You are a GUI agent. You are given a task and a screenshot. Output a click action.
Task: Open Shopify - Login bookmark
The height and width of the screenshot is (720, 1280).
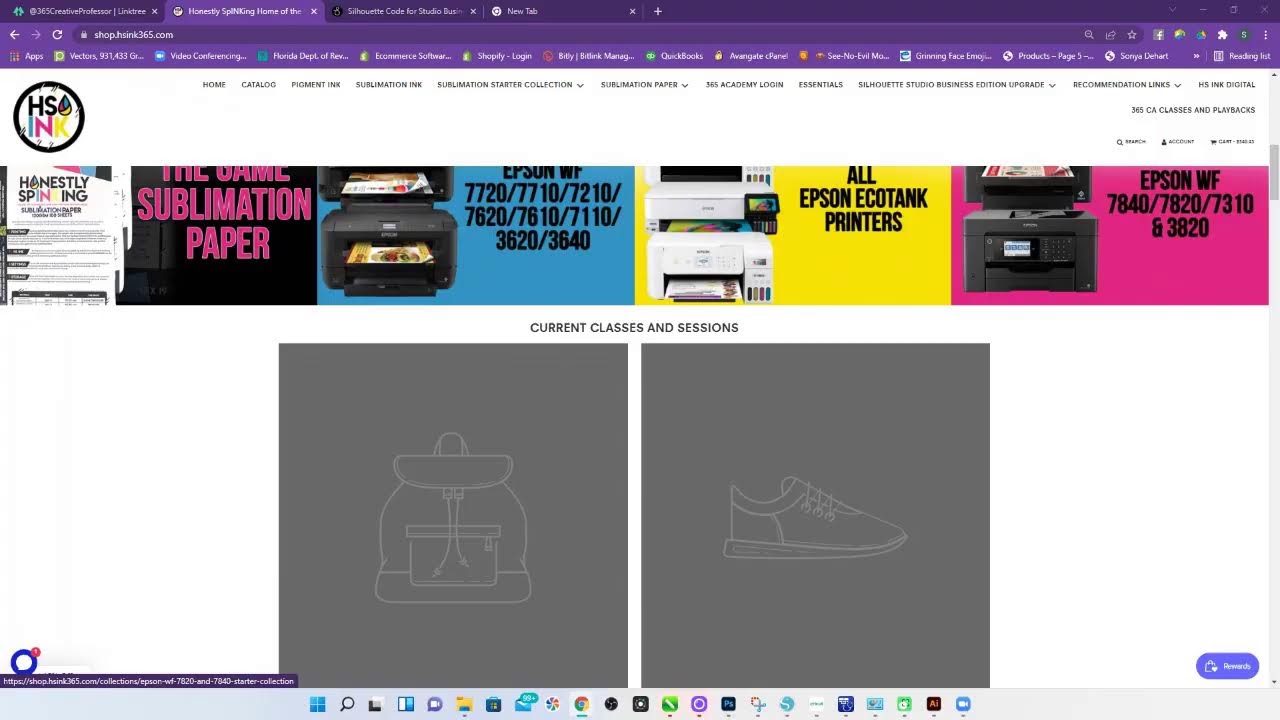click(x=496, y=56)
